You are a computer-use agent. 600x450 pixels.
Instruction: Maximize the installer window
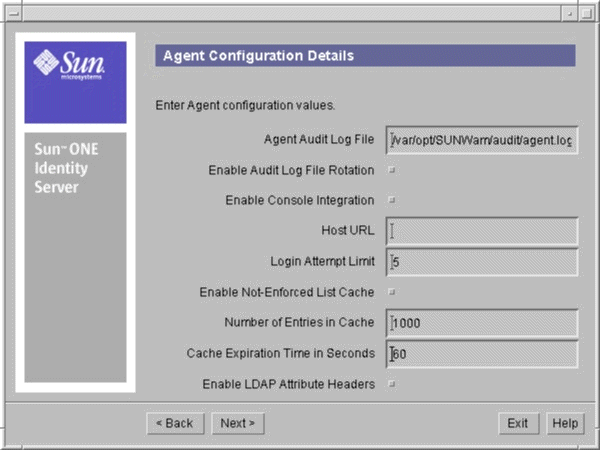click(586, 13)
